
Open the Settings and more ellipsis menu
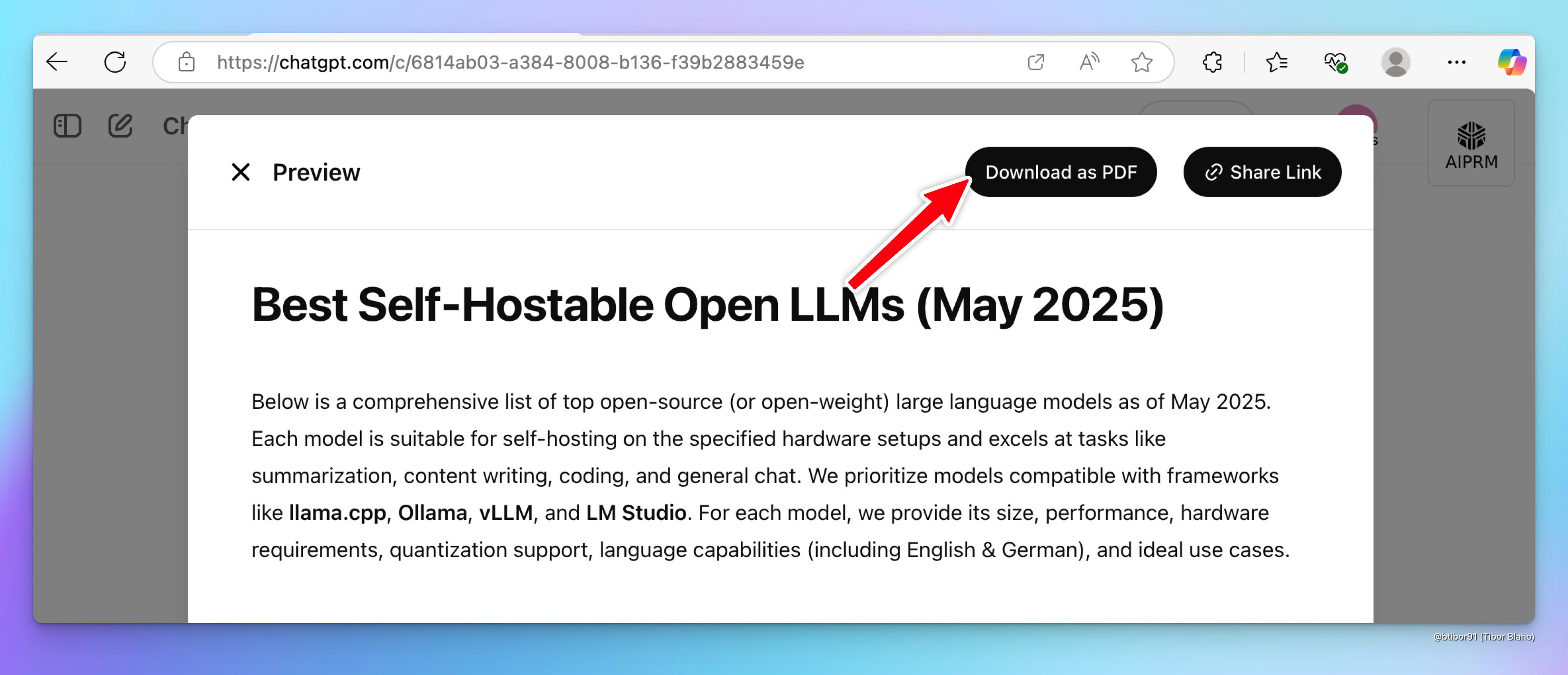(x=1456, y=62)
